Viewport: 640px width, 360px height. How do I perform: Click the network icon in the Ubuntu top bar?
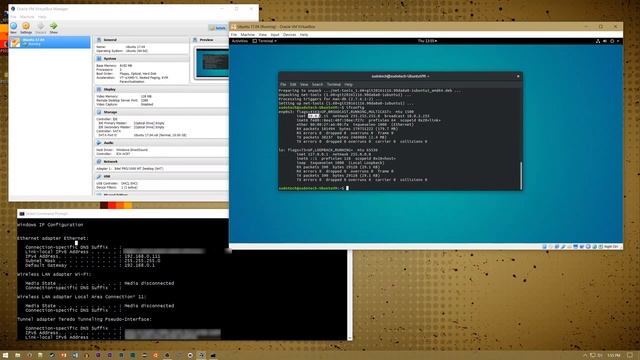pos(598,41)
